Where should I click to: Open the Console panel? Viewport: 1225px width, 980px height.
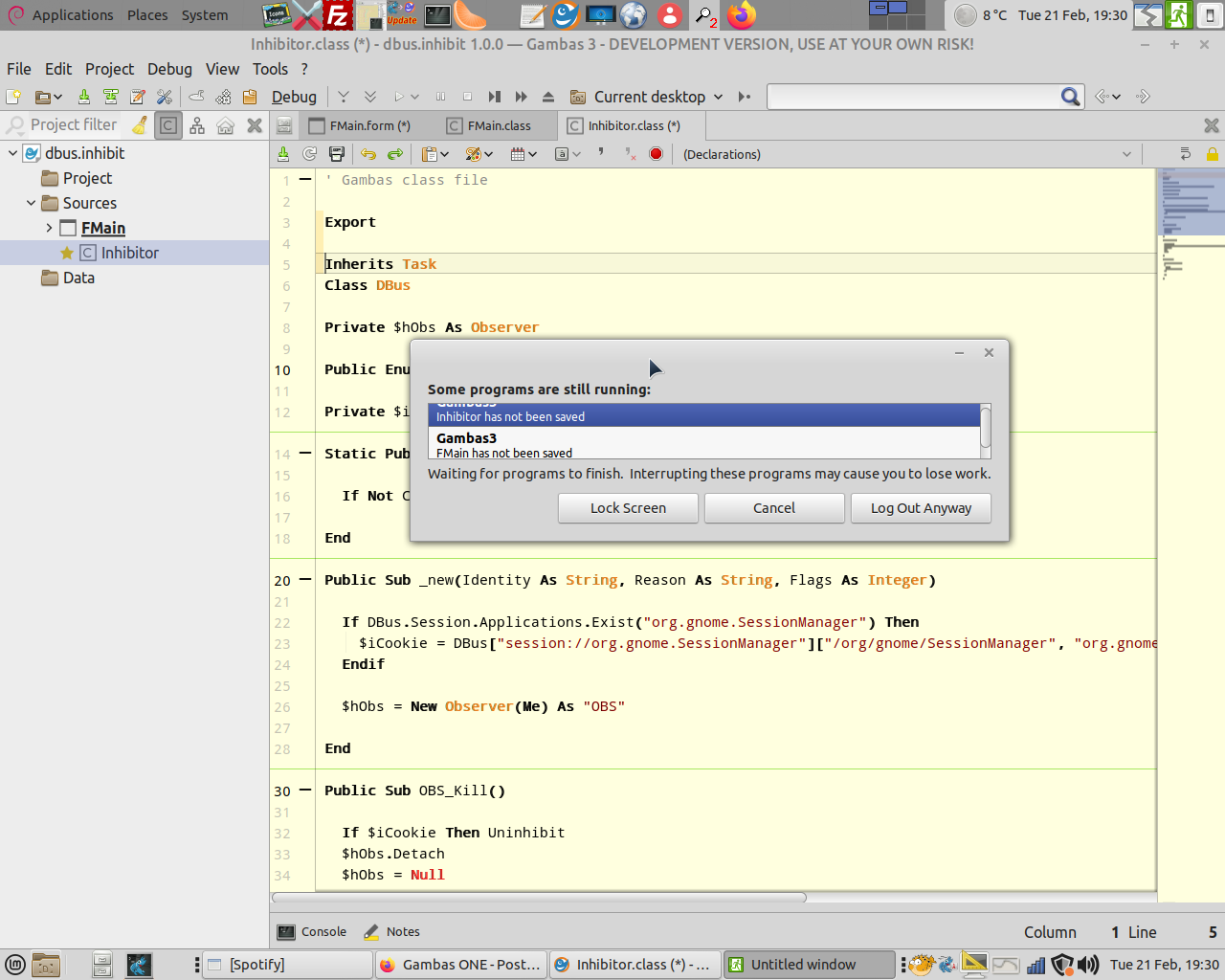point(312,932)
